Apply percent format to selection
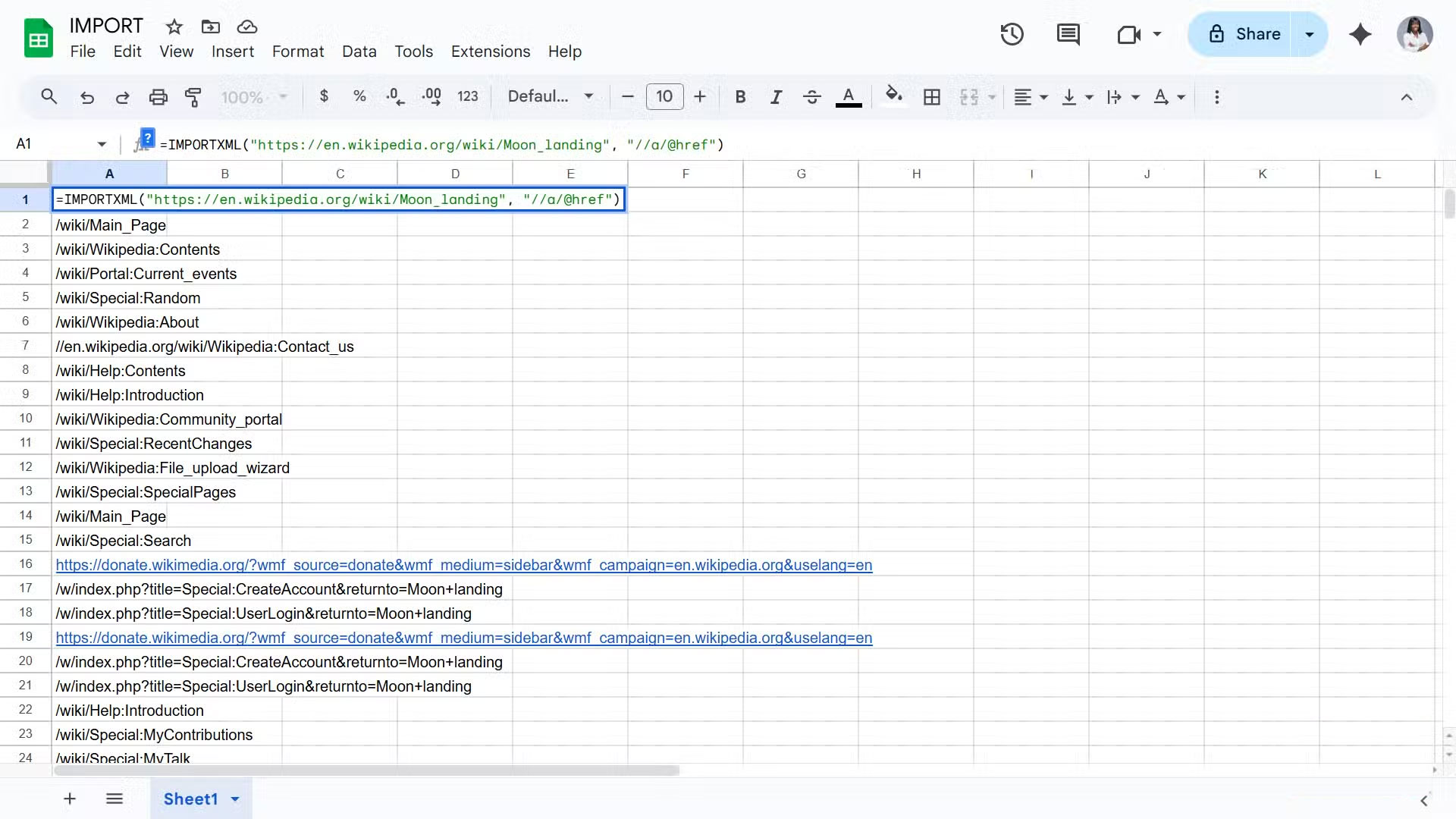 click(359, 96)
